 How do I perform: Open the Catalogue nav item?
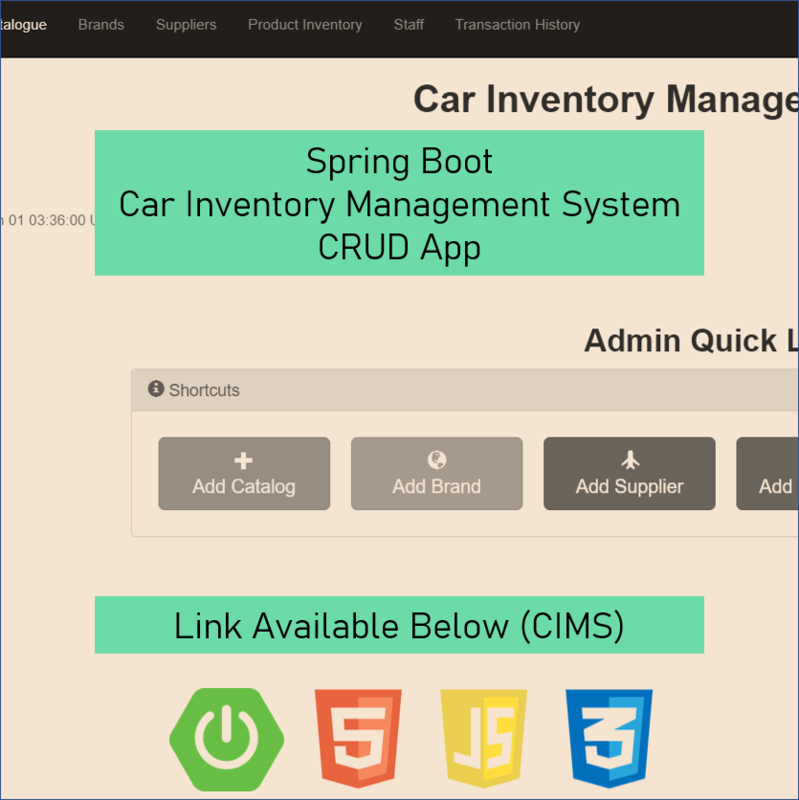(x=23, y=25)
